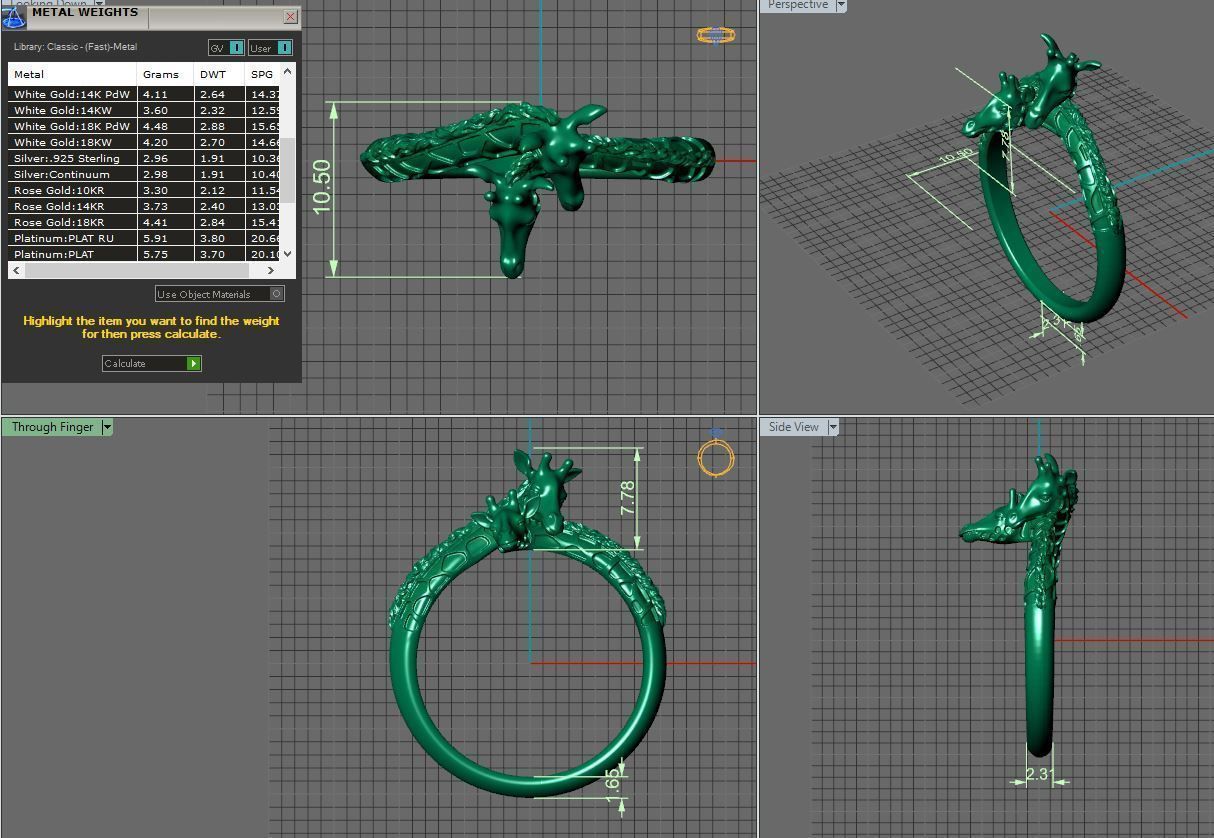The image size is (1214, 838).
Task: Click the metal list scroll down arrow
Action: 288,254
